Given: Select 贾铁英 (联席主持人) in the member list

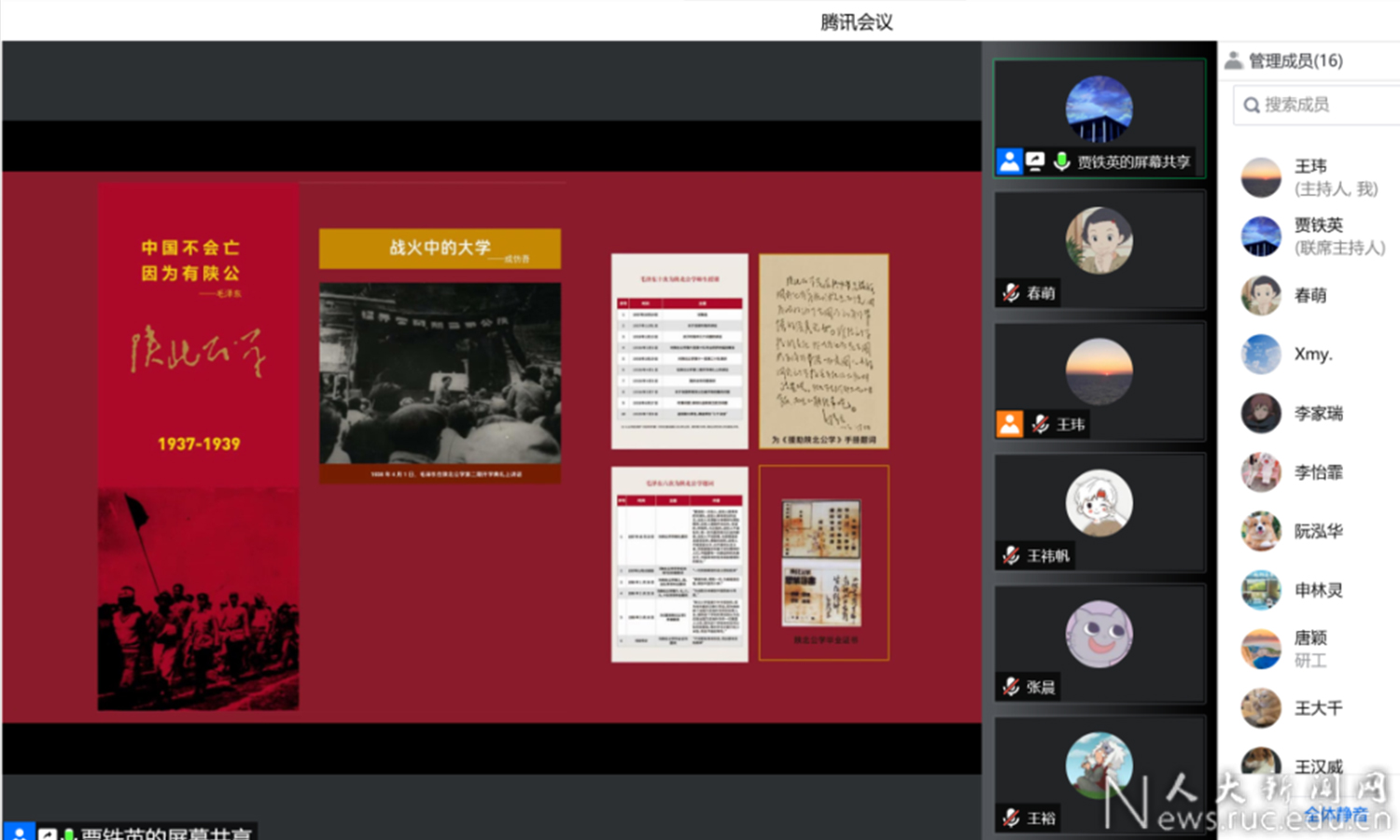Looking at the screenshot, I should point(1318,236).
